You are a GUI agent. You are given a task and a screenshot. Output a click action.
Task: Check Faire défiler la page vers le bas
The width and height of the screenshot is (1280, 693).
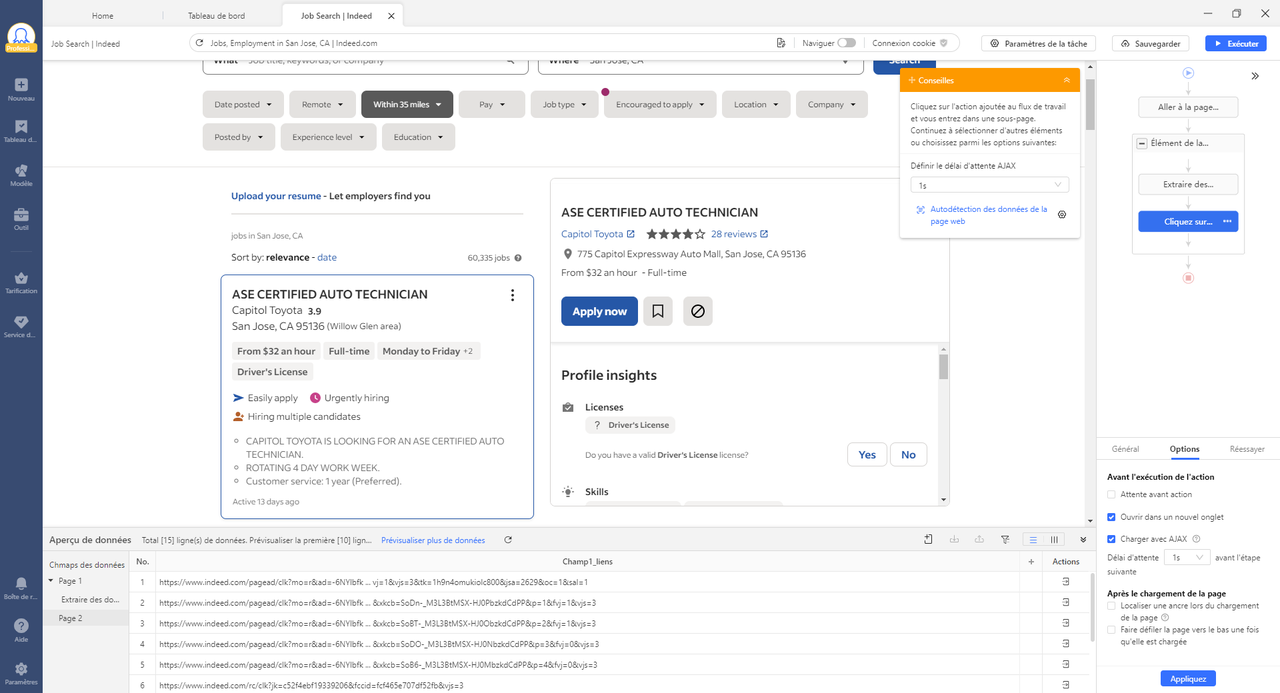pos(1111,630)
